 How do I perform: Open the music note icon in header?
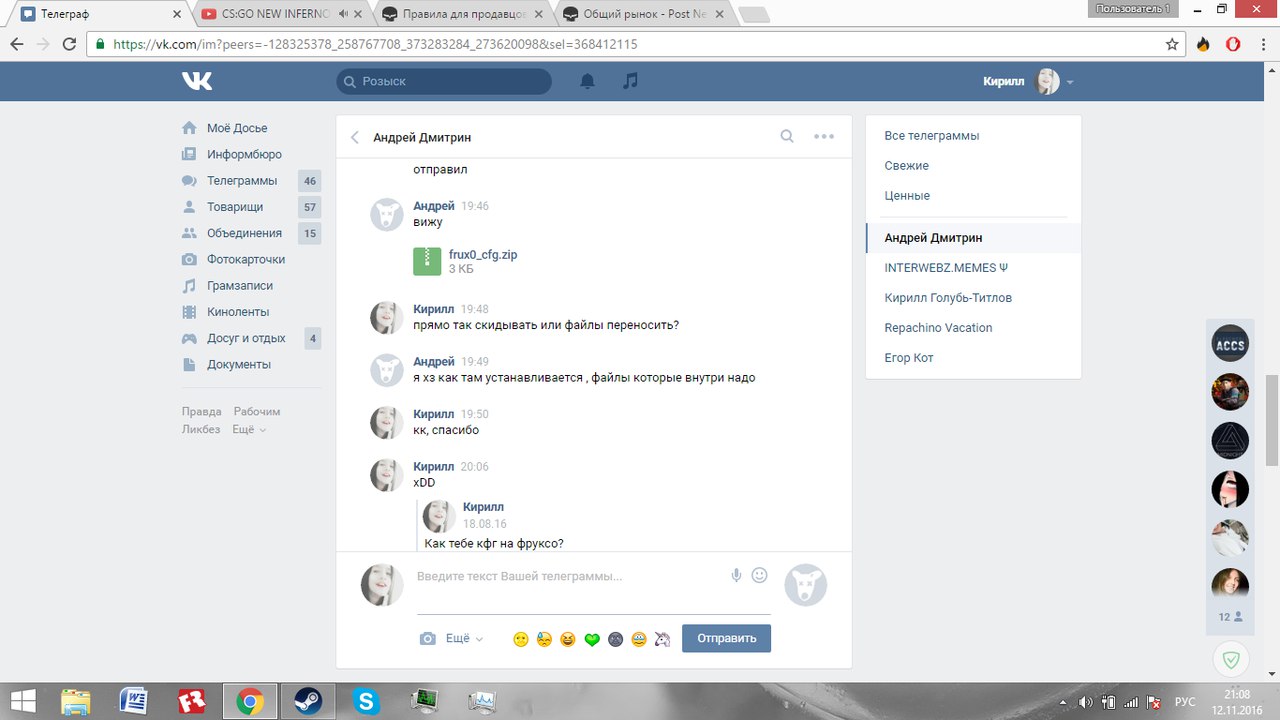(630, 81)
